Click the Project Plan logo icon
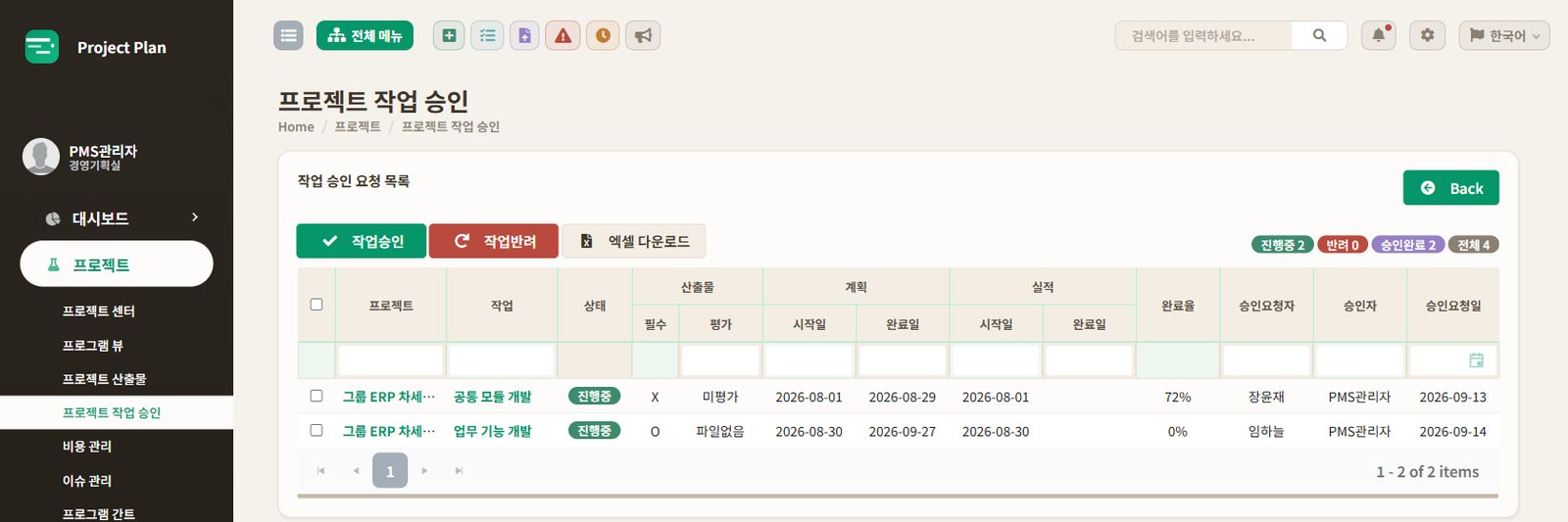The image size is (1568, 522). (x=42, y=46)
